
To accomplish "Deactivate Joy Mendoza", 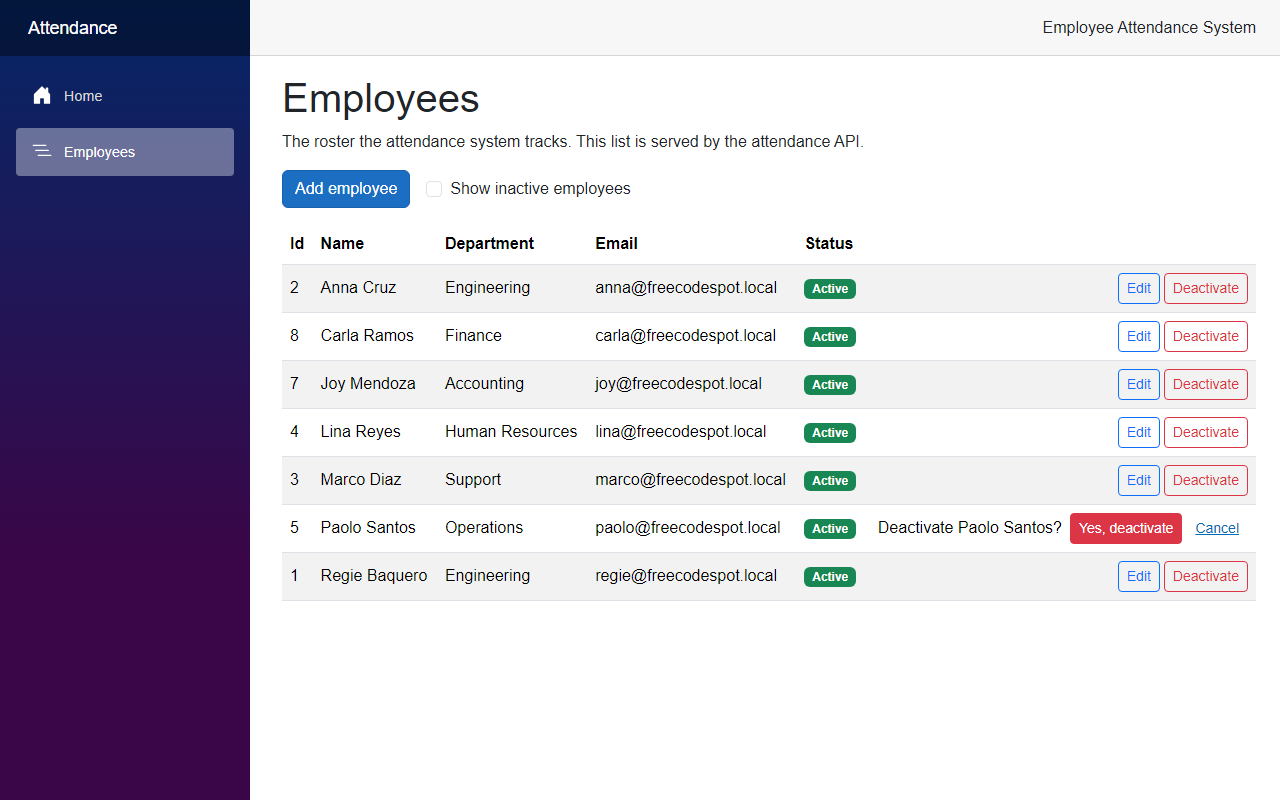I will 1206,384.
